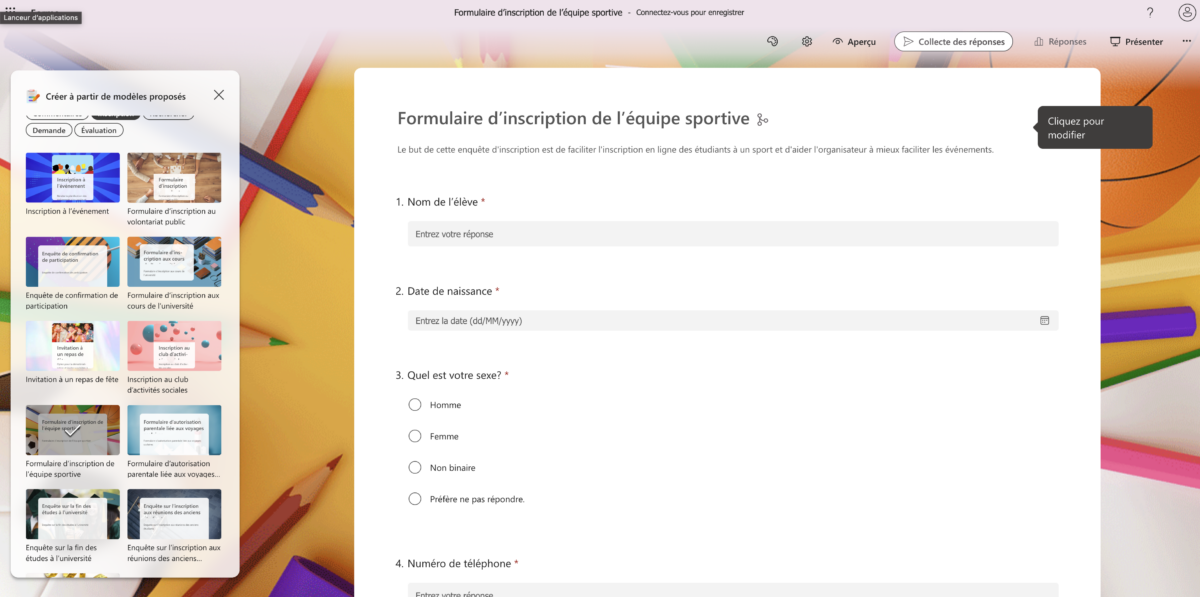Select the Non binaire radio option

(414, 467)
